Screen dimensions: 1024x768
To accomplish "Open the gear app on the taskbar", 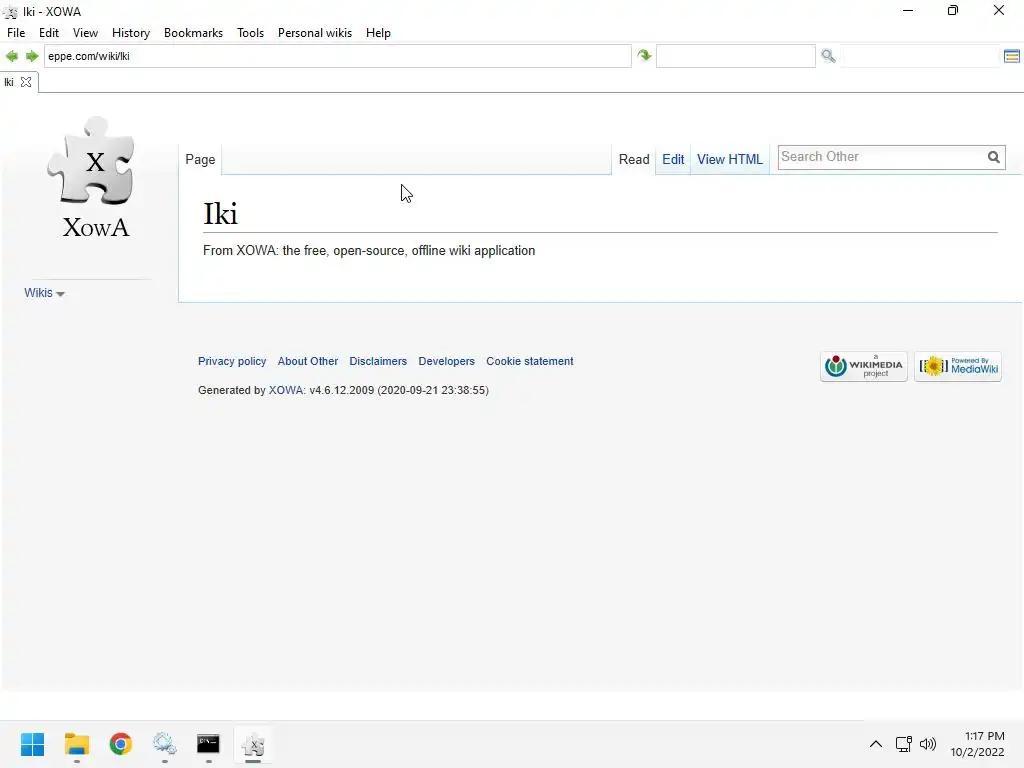I will 165,744.
